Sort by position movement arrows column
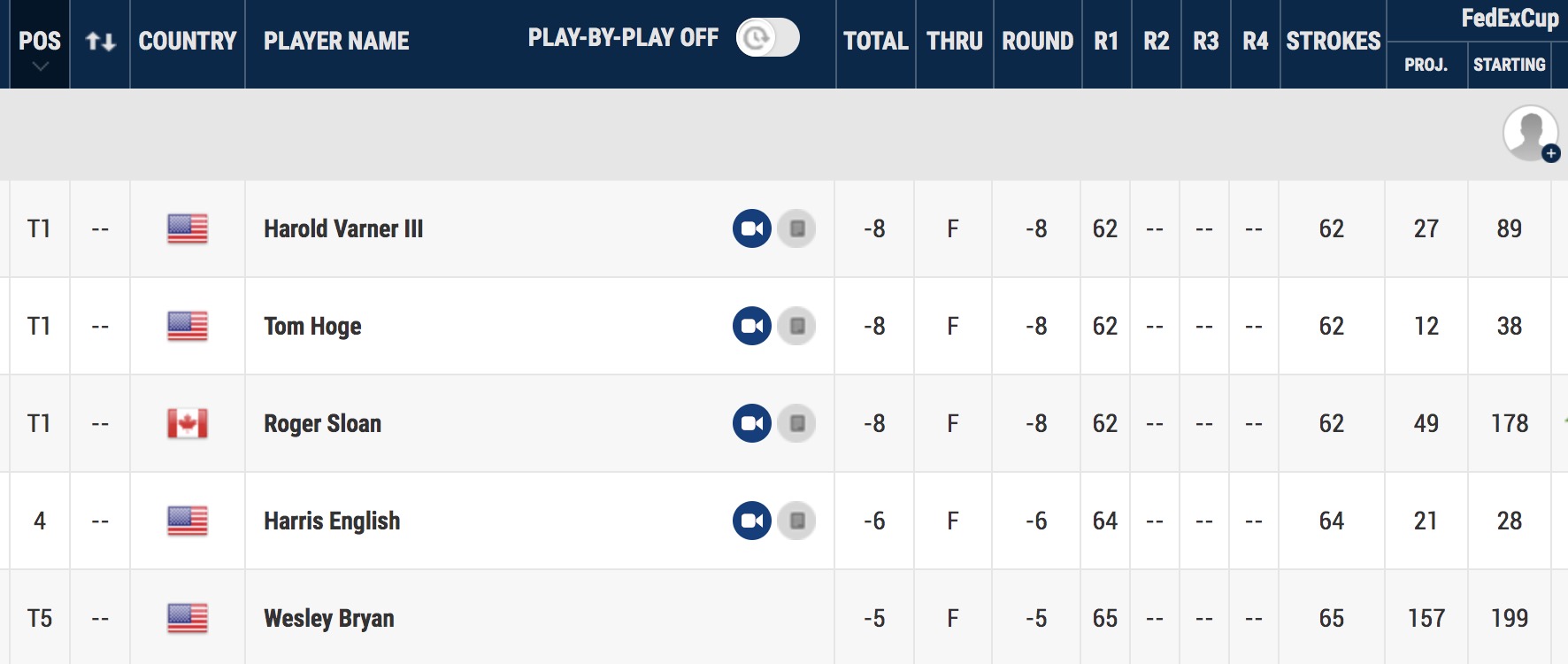This screenshot has height=664, width=1568. 100,42
